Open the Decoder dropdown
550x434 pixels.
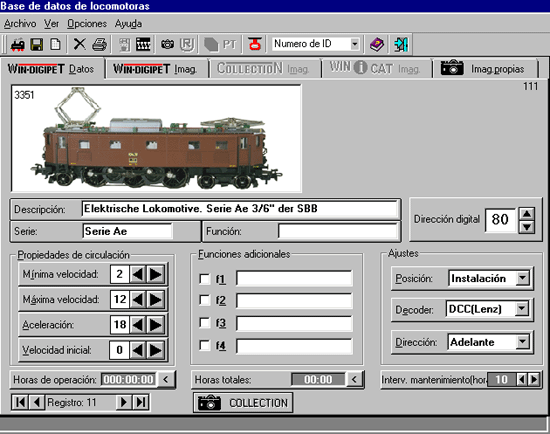(522, 309)
